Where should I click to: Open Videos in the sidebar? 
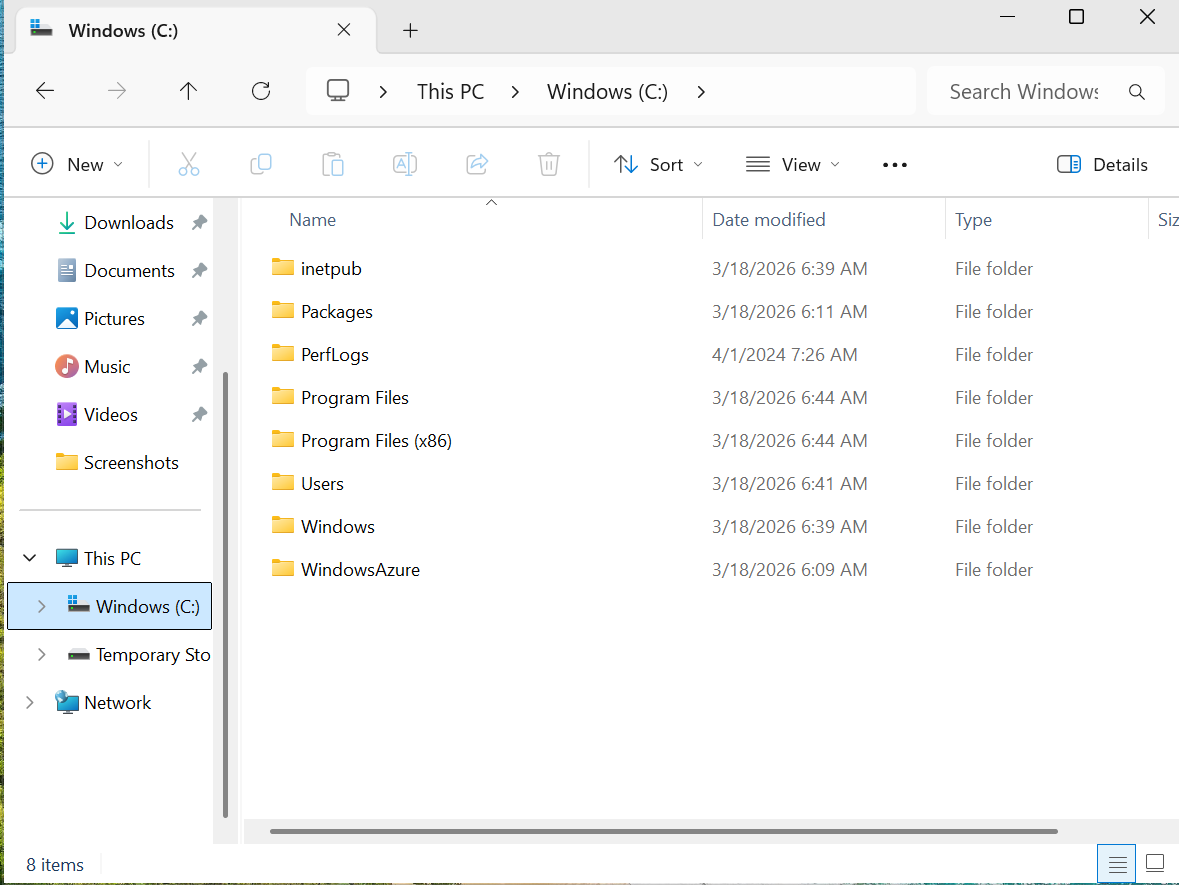coord(111,414)
